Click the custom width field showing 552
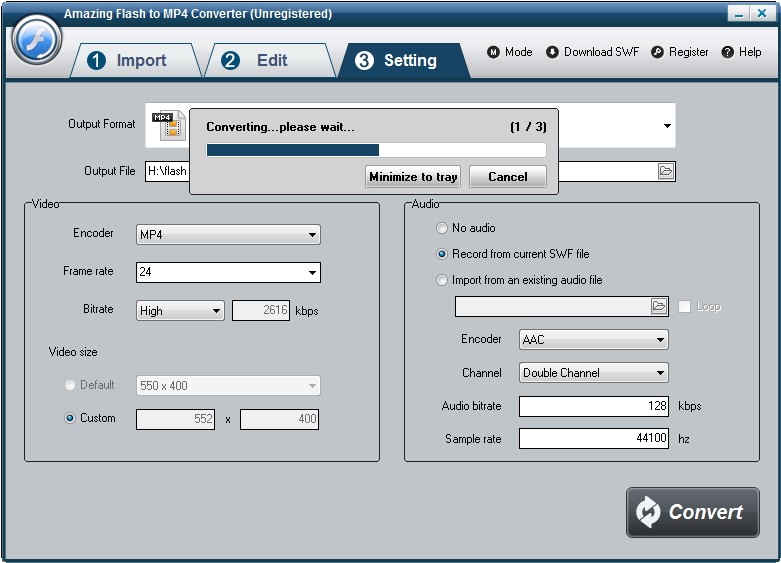781x563 pixels. pos(175,419)
